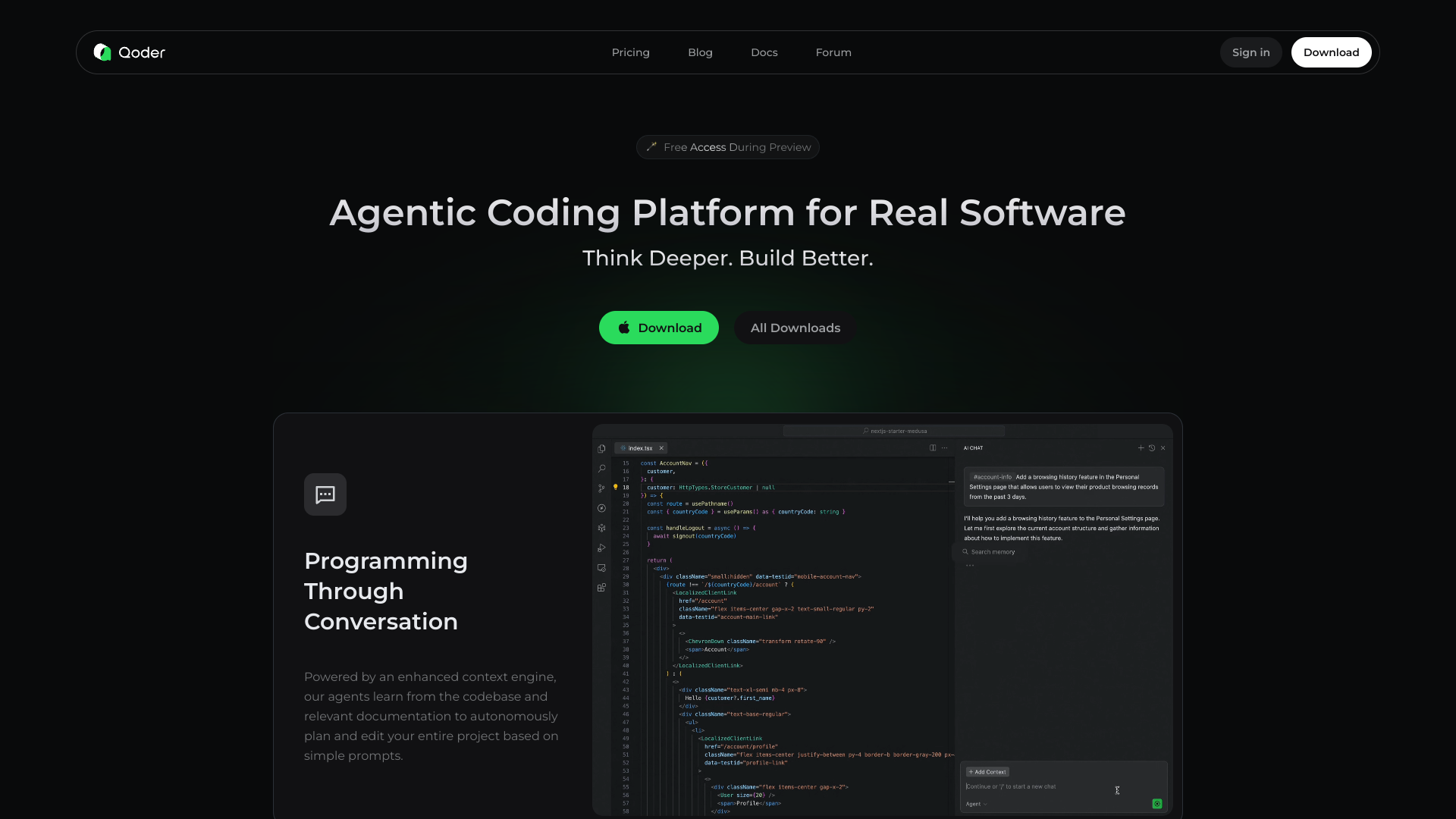Open the chat history icon in AI Chat
Screen dimensions: 1456x819
pos(1152,448)
